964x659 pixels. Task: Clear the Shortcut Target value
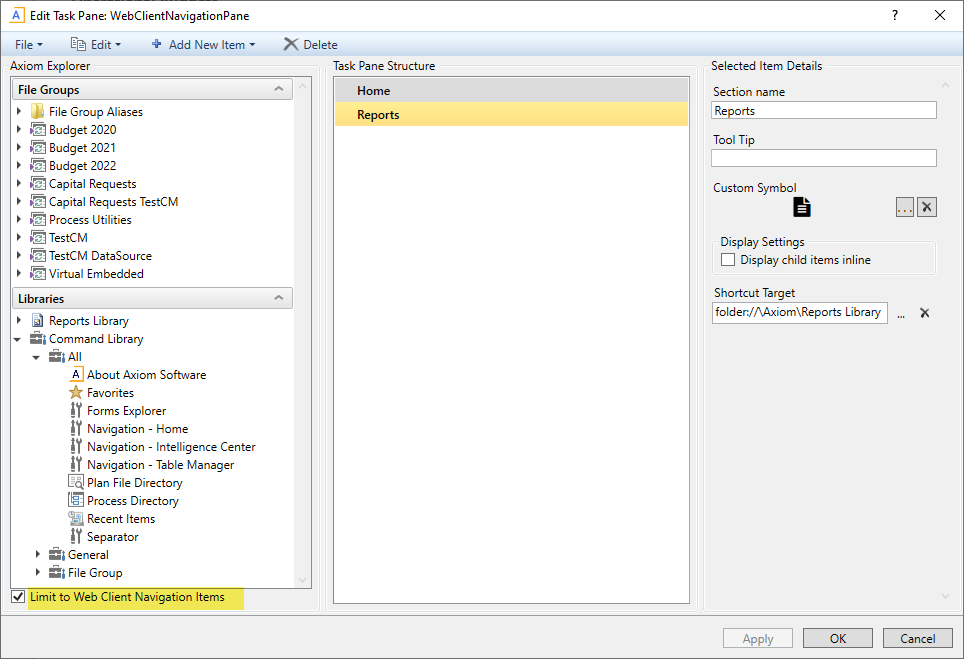tap(925, 313)
